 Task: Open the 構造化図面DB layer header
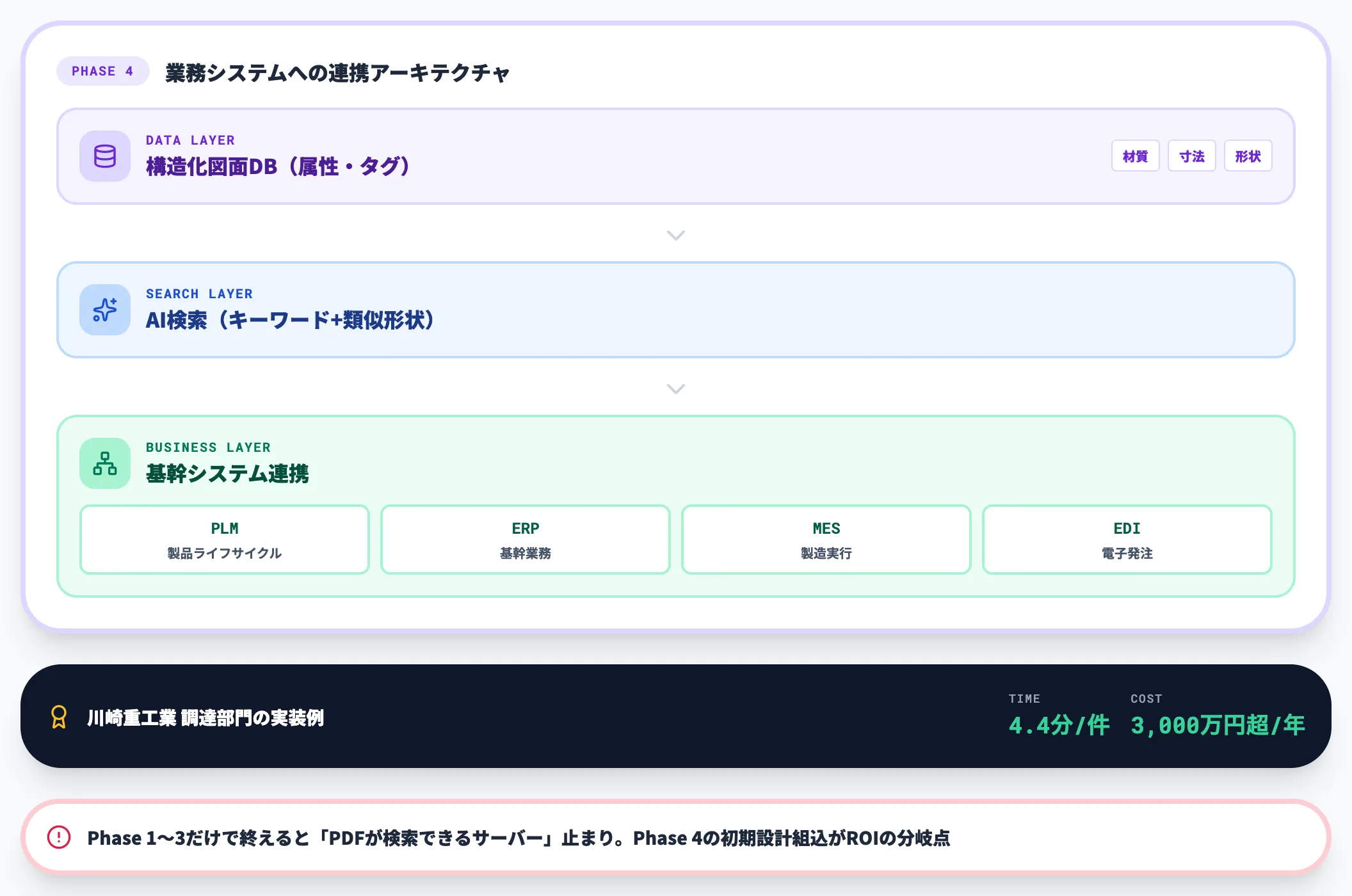click(x=277, y=166)
